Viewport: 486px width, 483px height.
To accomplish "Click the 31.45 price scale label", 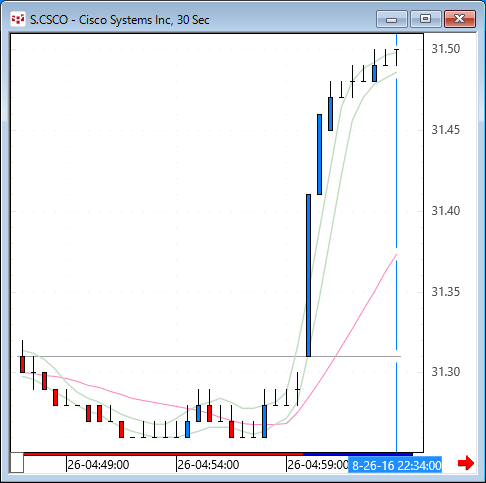I will pos(446,130).
